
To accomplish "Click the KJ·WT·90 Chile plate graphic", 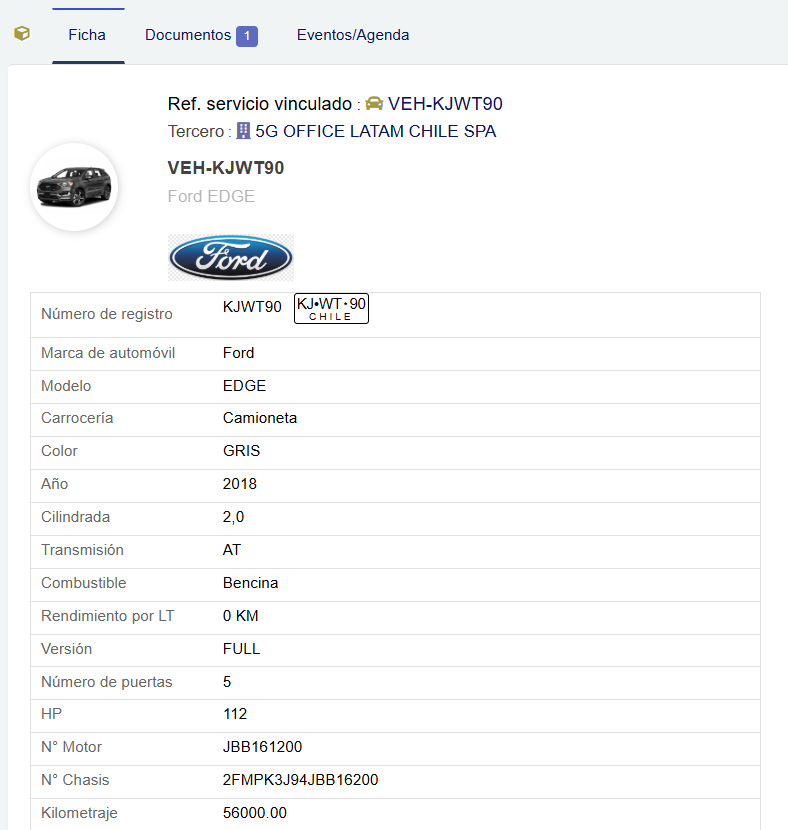I will (x=331, y=308).
